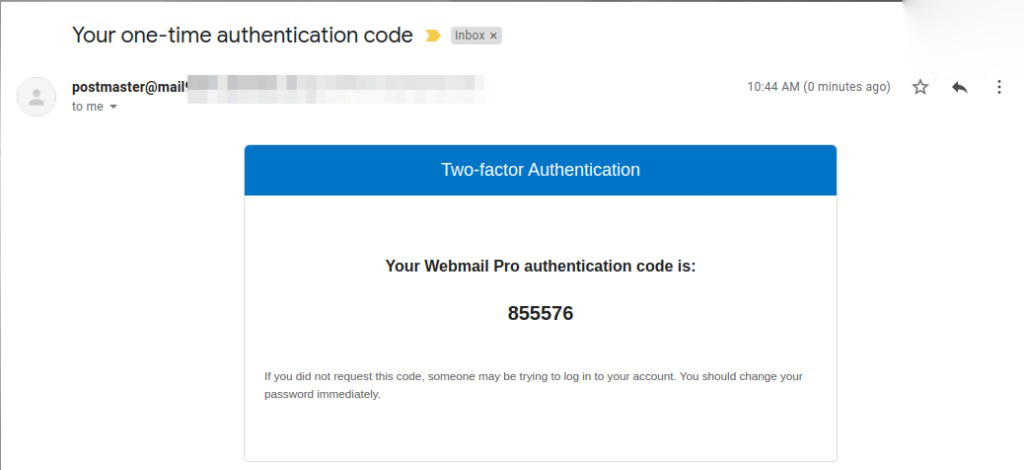The width and height of the screenshot is (1024, 470).
Task: Click the blank area below the warning text
Action: 540,432
